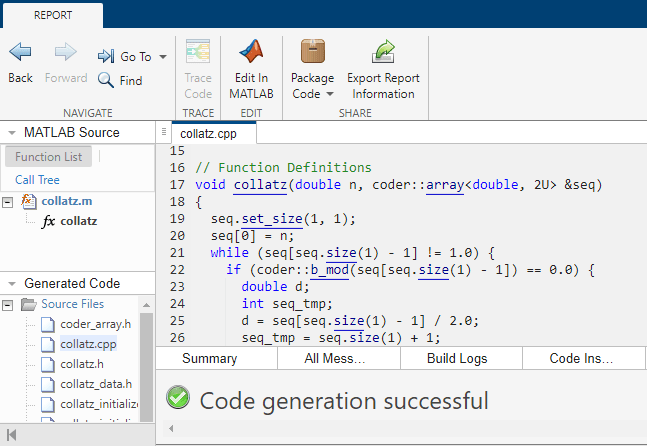The image size is (647, 446).
Task: Click the Function List button
Action: point(49,156)
